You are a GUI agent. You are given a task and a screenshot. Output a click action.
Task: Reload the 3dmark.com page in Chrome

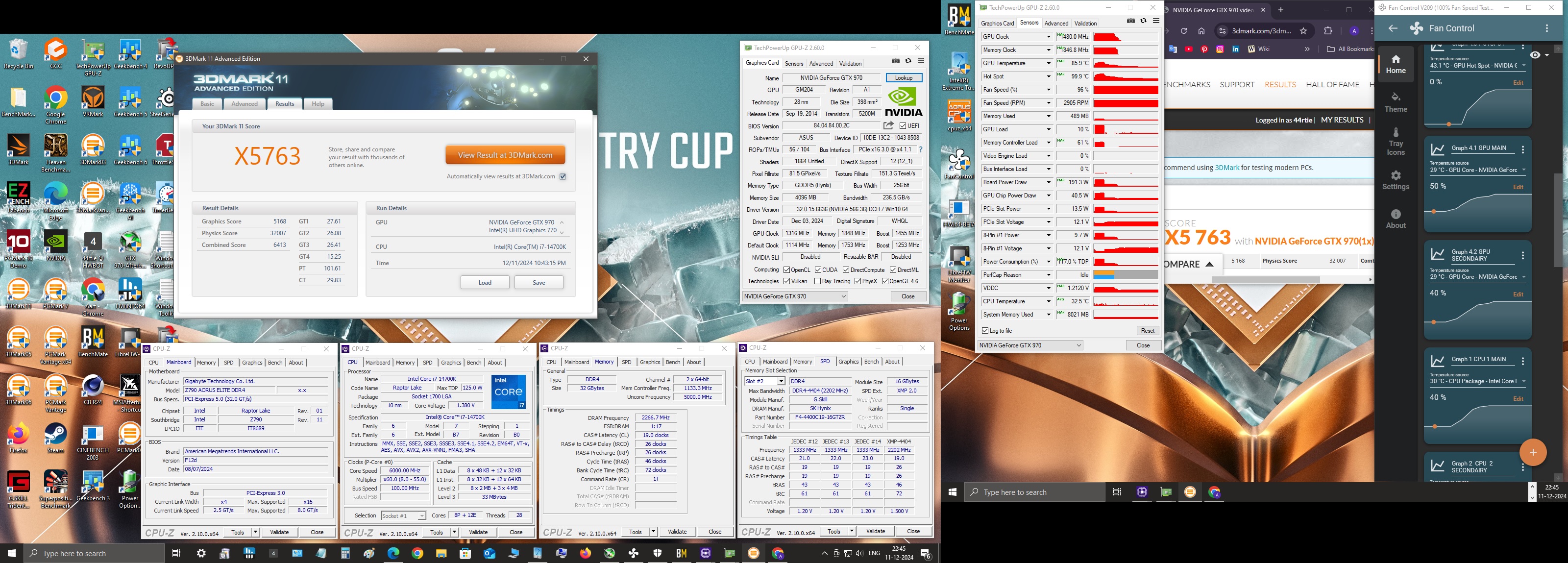(1183, 31)
